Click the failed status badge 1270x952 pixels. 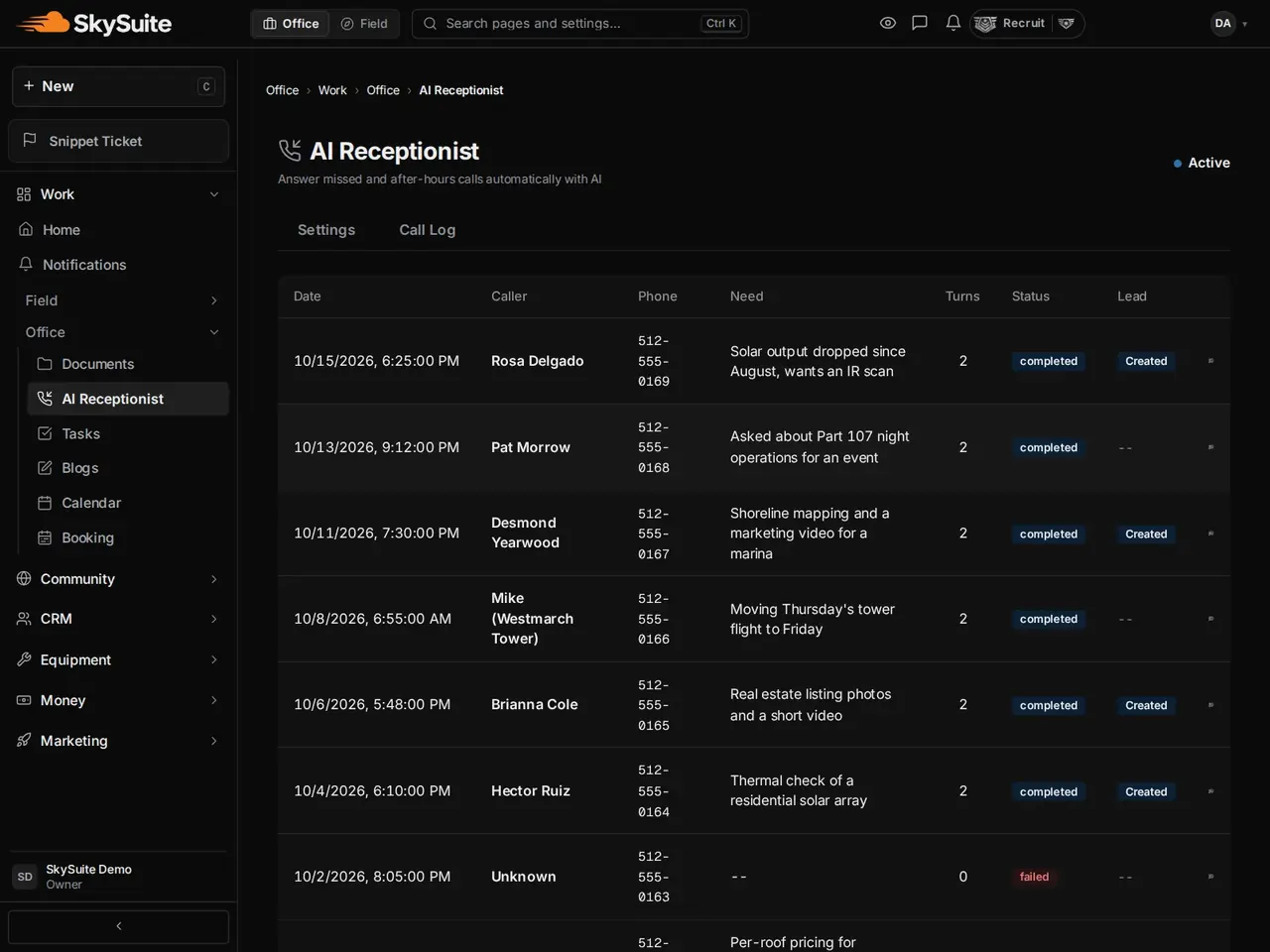coord(1034,877)
